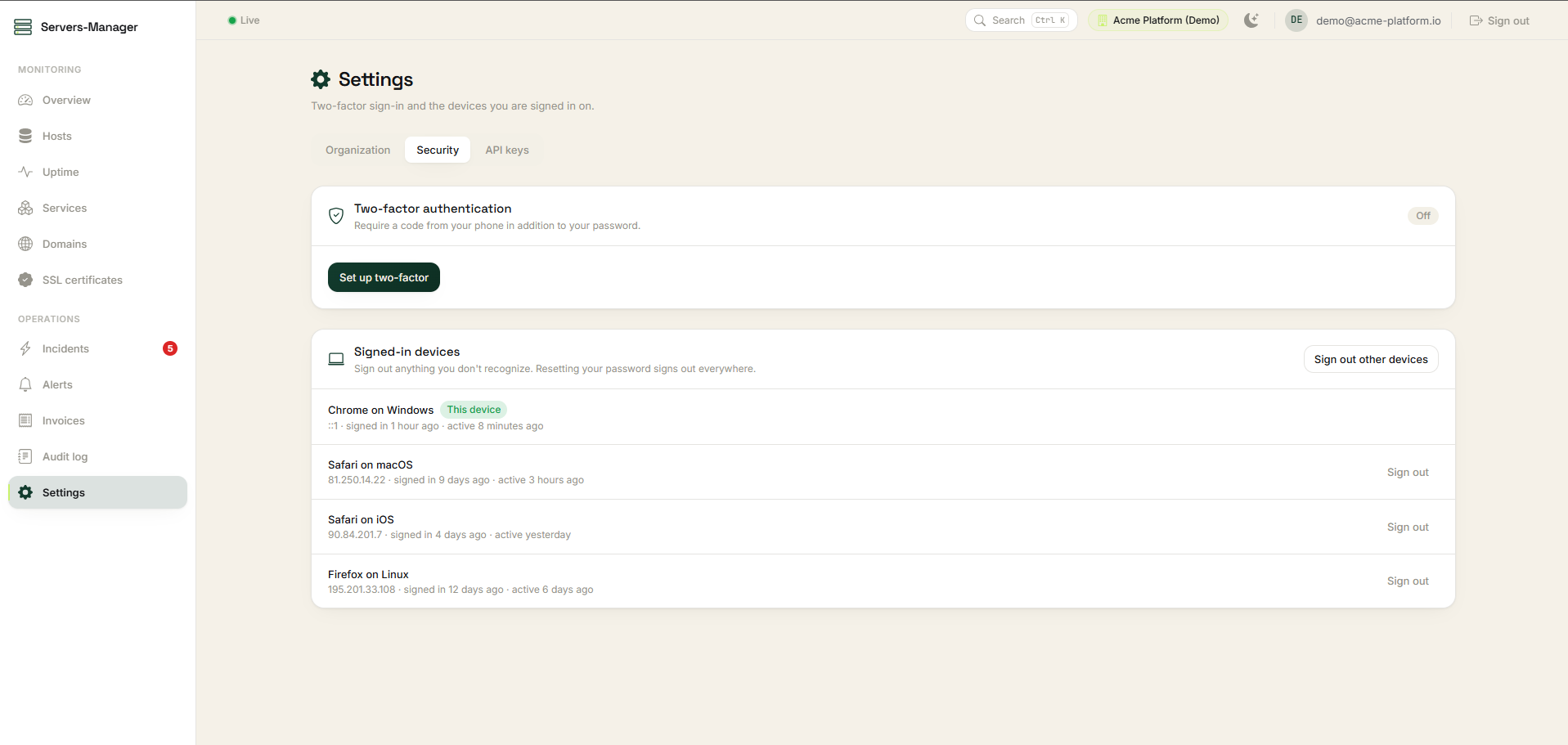Click Set up two-factor button
This screenshot has height=745, width=1568.
point(384,277)
